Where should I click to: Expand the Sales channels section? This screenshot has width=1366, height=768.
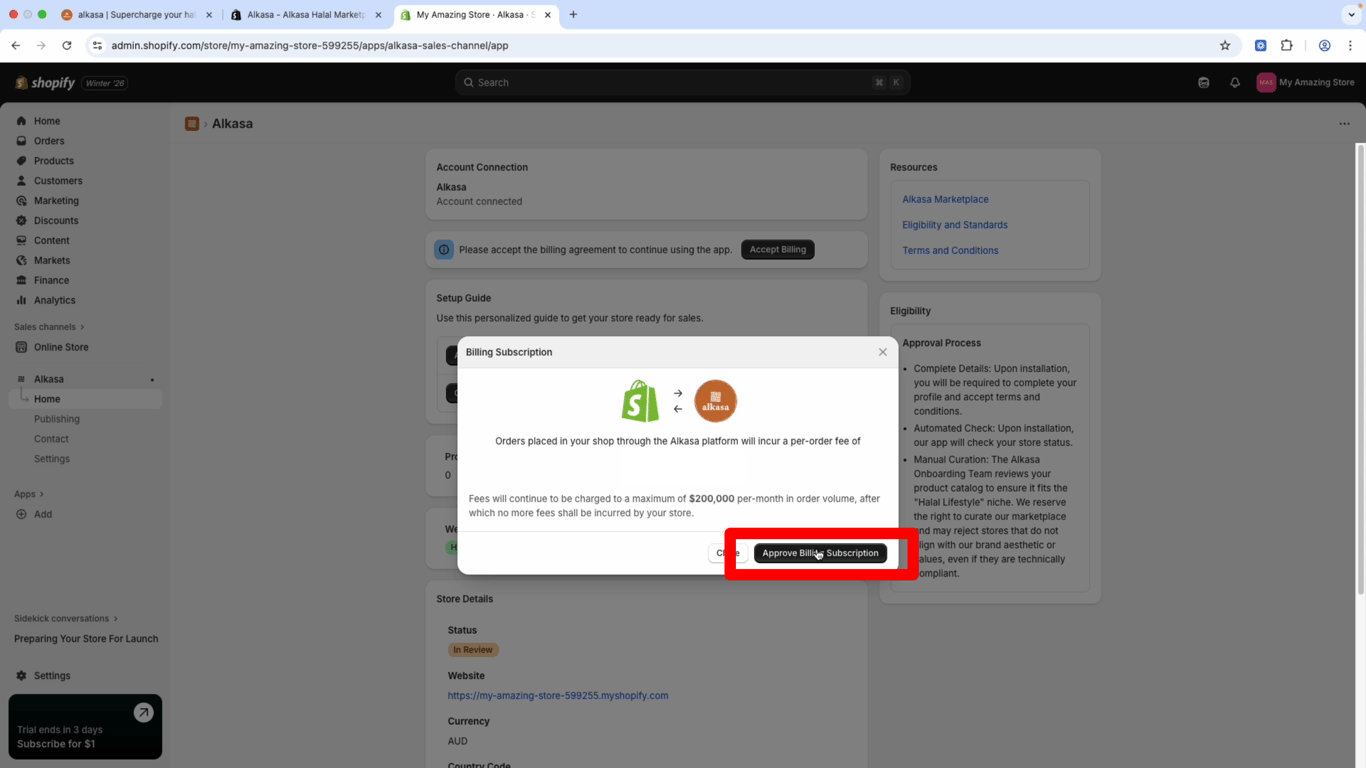49,327
